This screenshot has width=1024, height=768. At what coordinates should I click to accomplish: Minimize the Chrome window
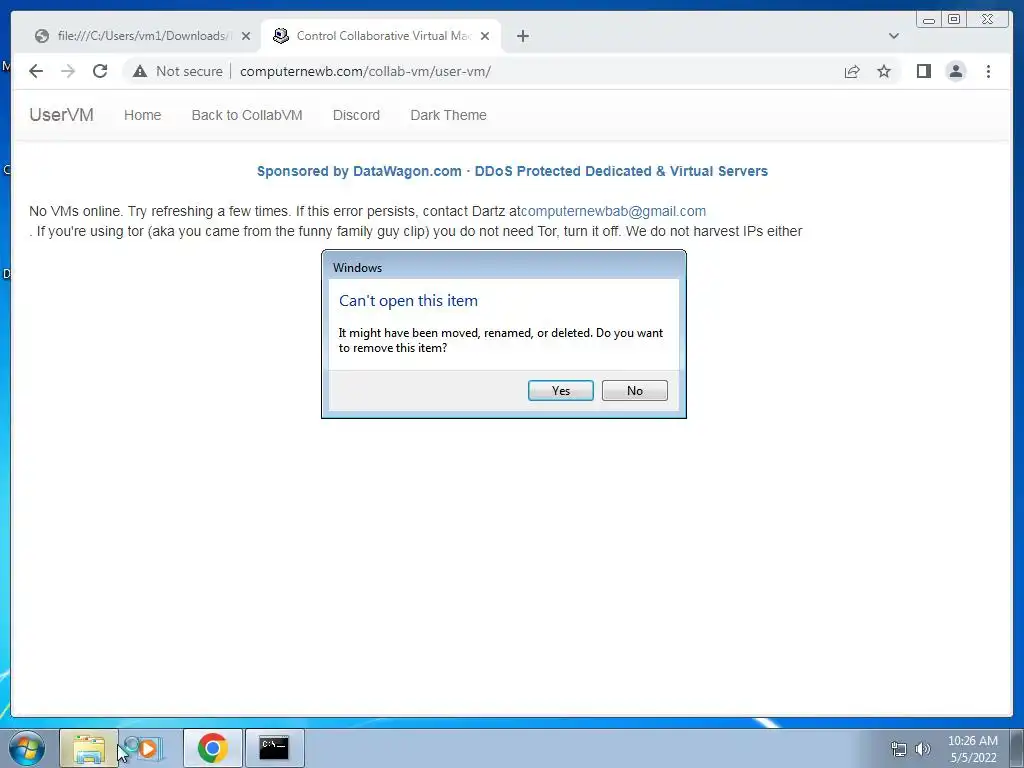929,20
